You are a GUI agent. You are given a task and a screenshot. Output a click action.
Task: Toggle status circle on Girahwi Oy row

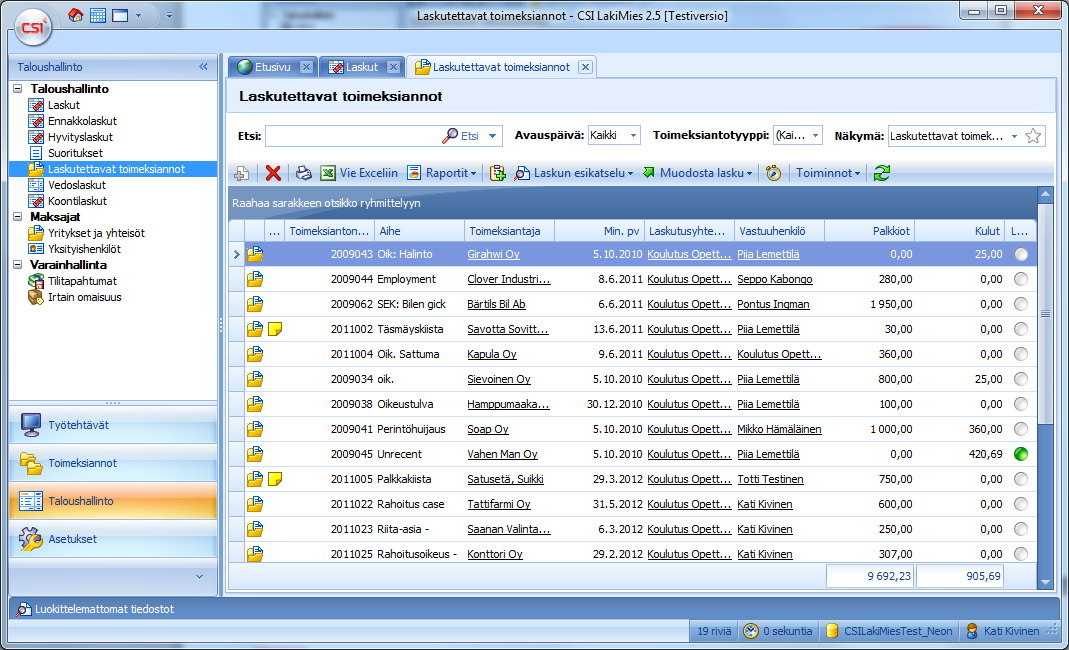coord(1021,254)
